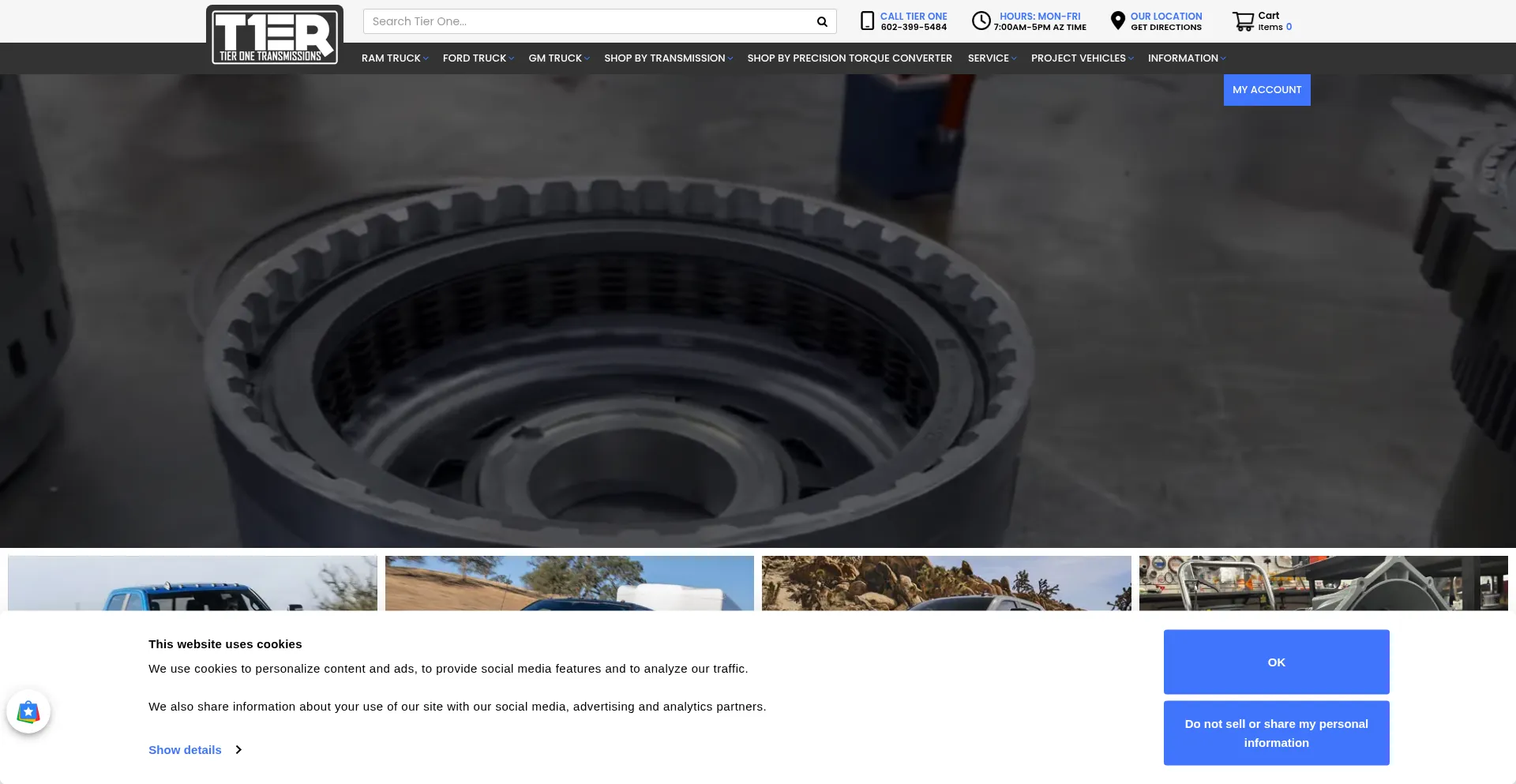Open the Information menu
The image size is (1516, 784).
tap(1186, 58)
